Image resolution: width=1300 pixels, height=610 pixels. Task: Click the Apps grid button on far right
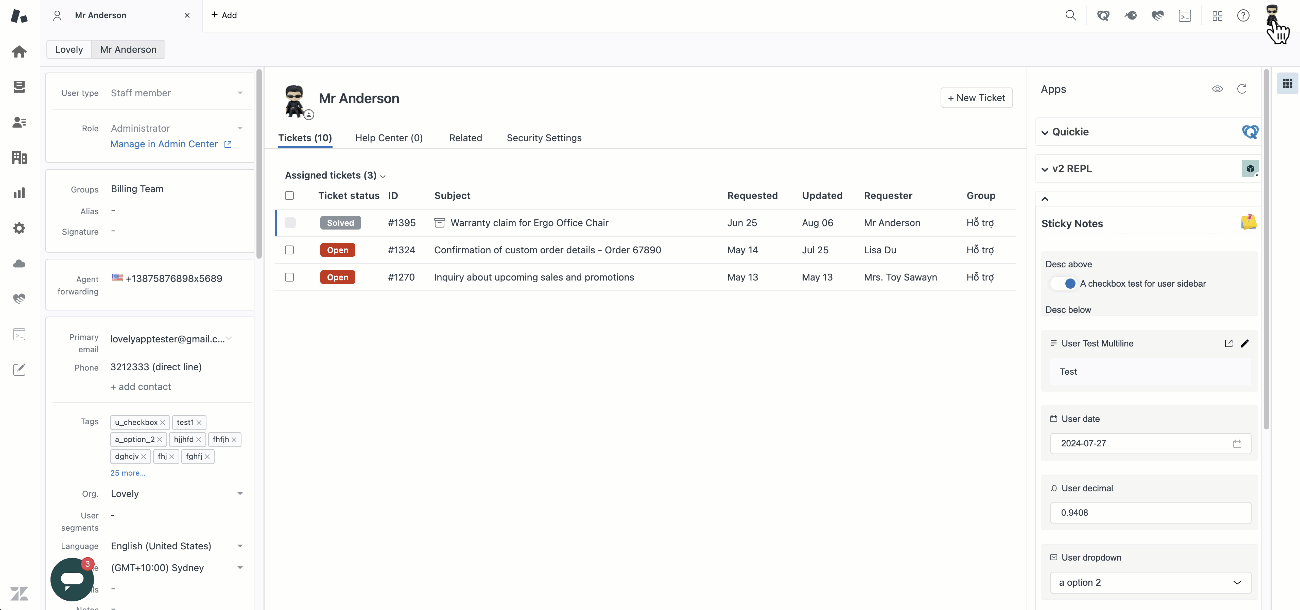(x=1287, y=83)
